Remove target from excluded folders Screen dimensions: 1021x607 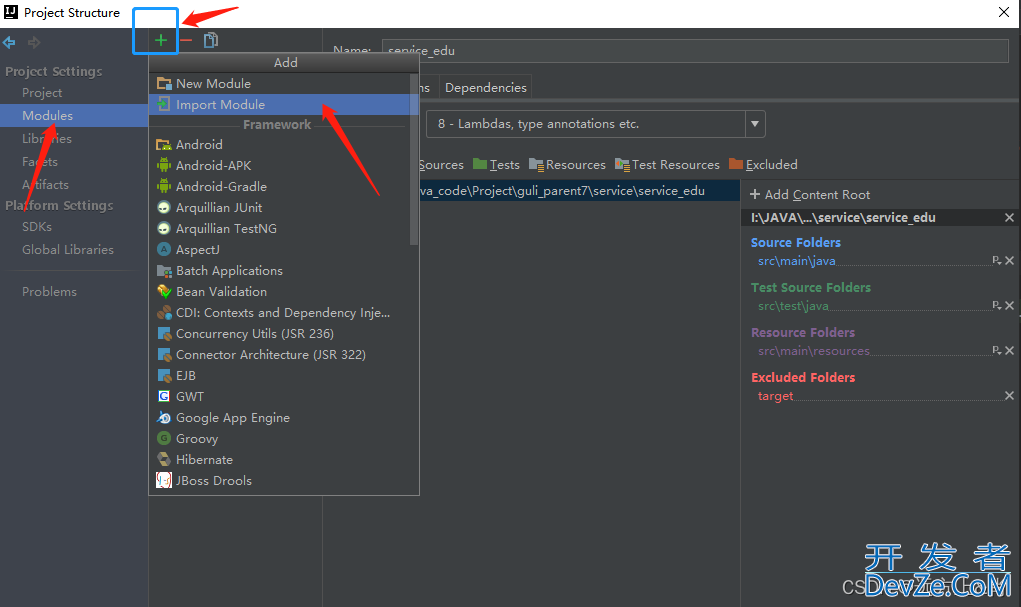point(1009,395)
